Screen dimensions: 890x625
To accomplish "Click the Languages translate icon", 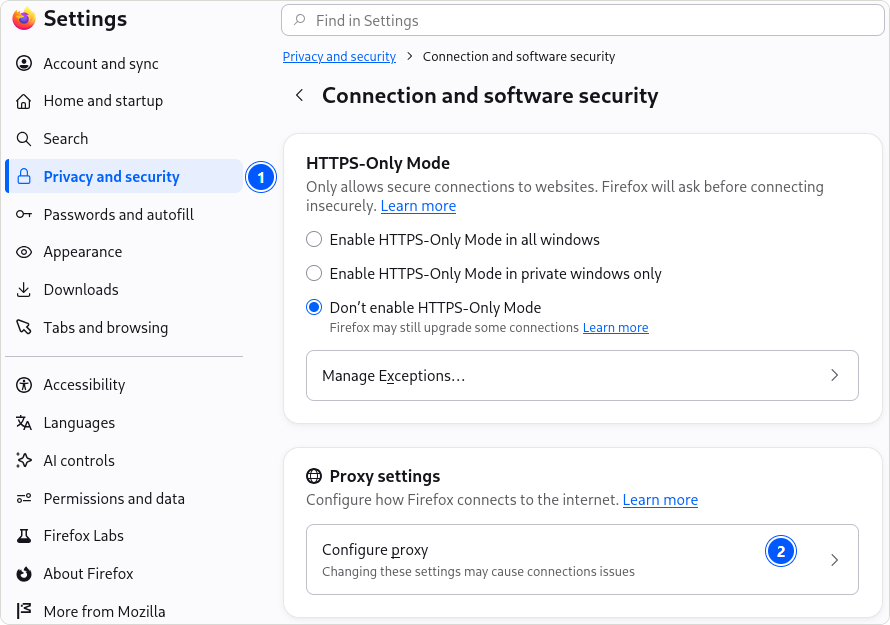I will (x=24, y=423).
